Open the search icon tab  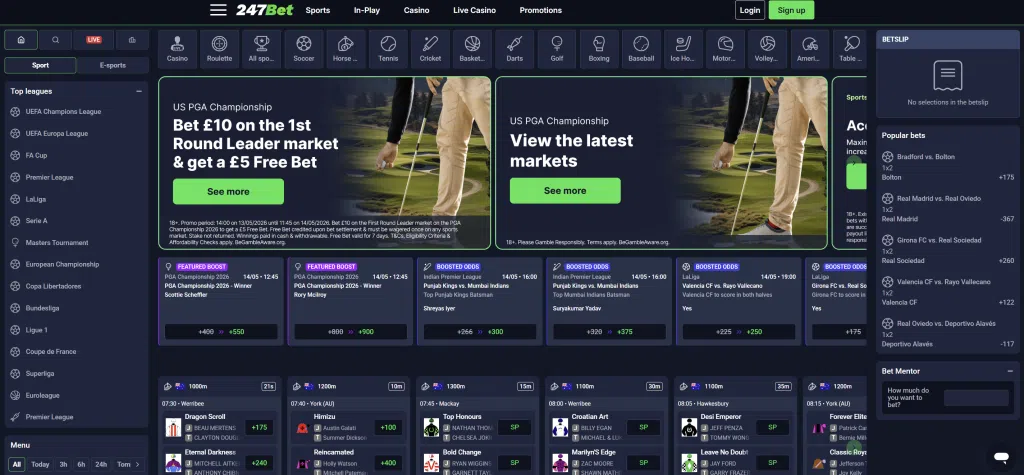(56, 40)
